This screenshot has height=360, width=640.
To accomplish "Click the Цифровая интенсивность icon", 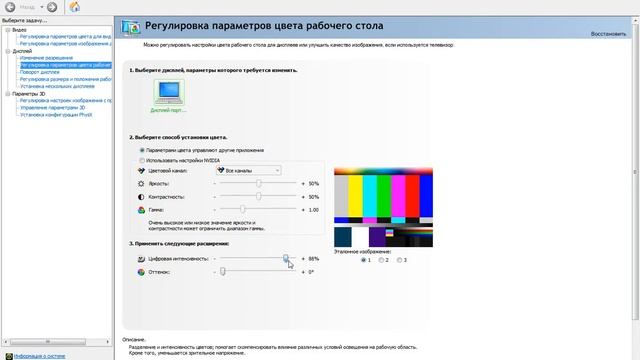I will 141,259.
